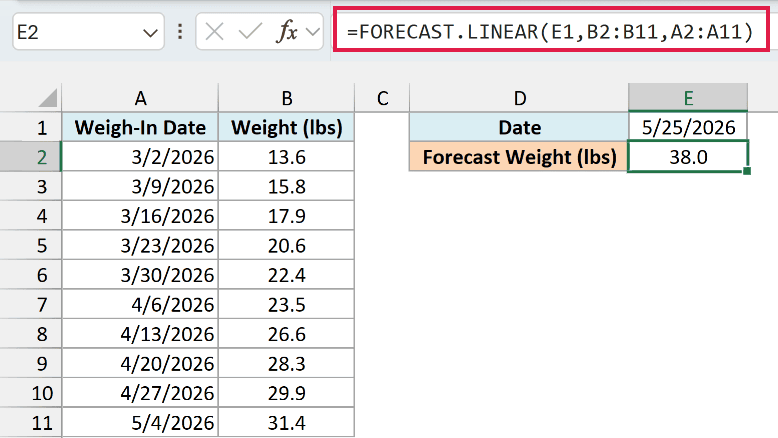The image size is (778, 438).
Task: Select row 9 header
Action: tap(31, 364)
